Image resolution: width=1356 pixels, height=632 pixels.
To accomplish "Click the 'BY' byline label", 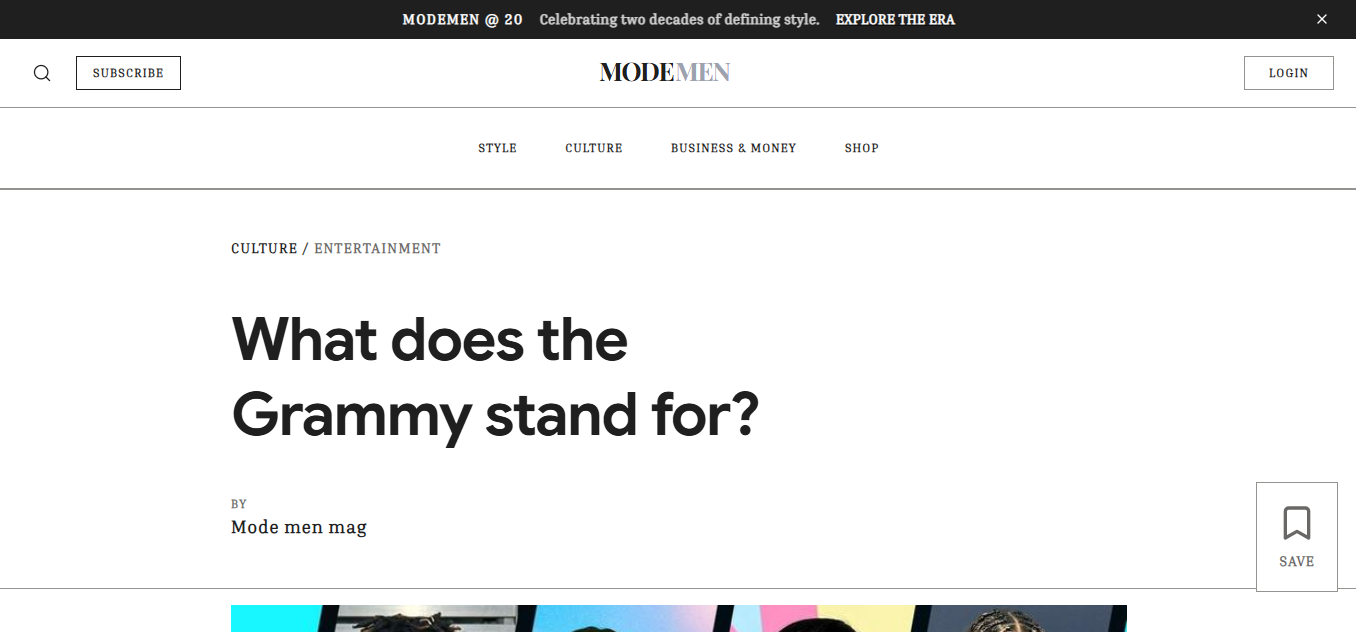I will 239,504.
